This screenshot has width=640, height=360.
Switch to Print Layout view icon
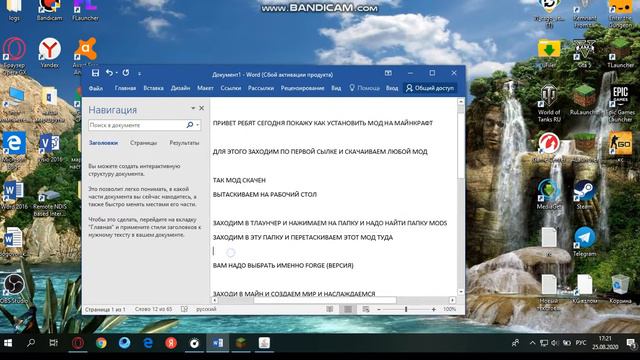[348, 309]
